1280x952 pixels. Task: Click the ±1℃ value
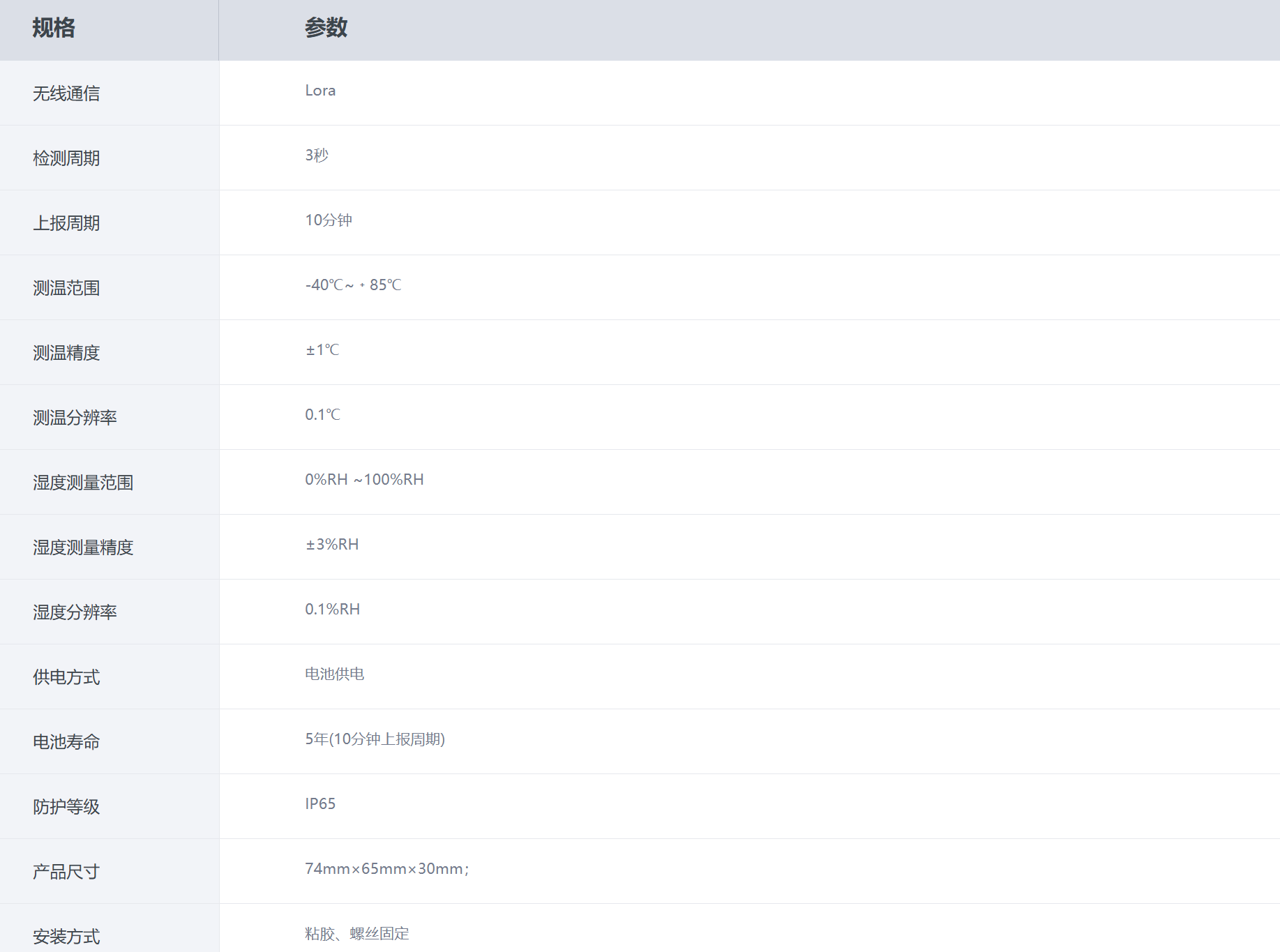click(322, 350)
